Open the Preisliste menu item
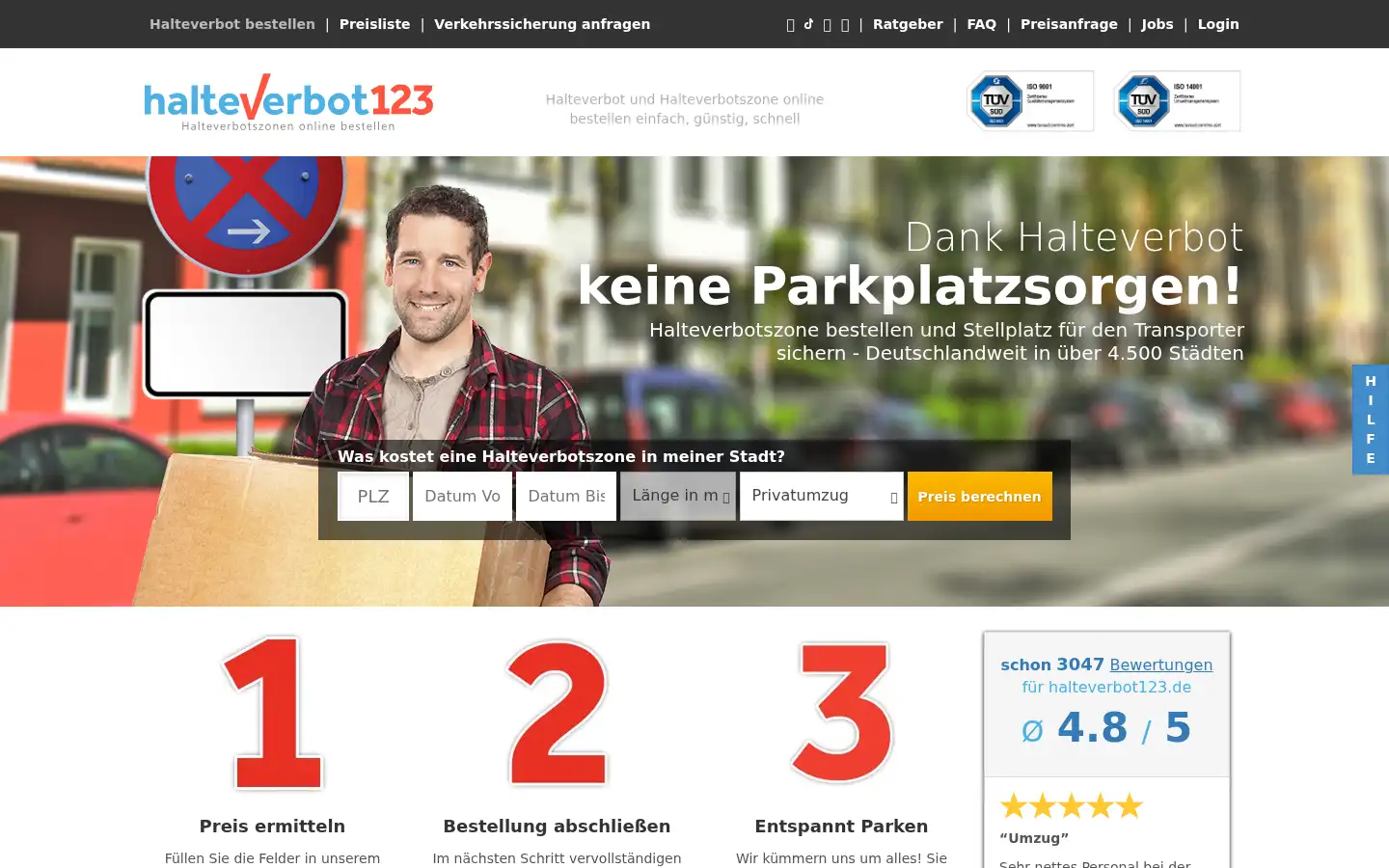This screenshot has width=1389, height=868. (x=374, y=24)
